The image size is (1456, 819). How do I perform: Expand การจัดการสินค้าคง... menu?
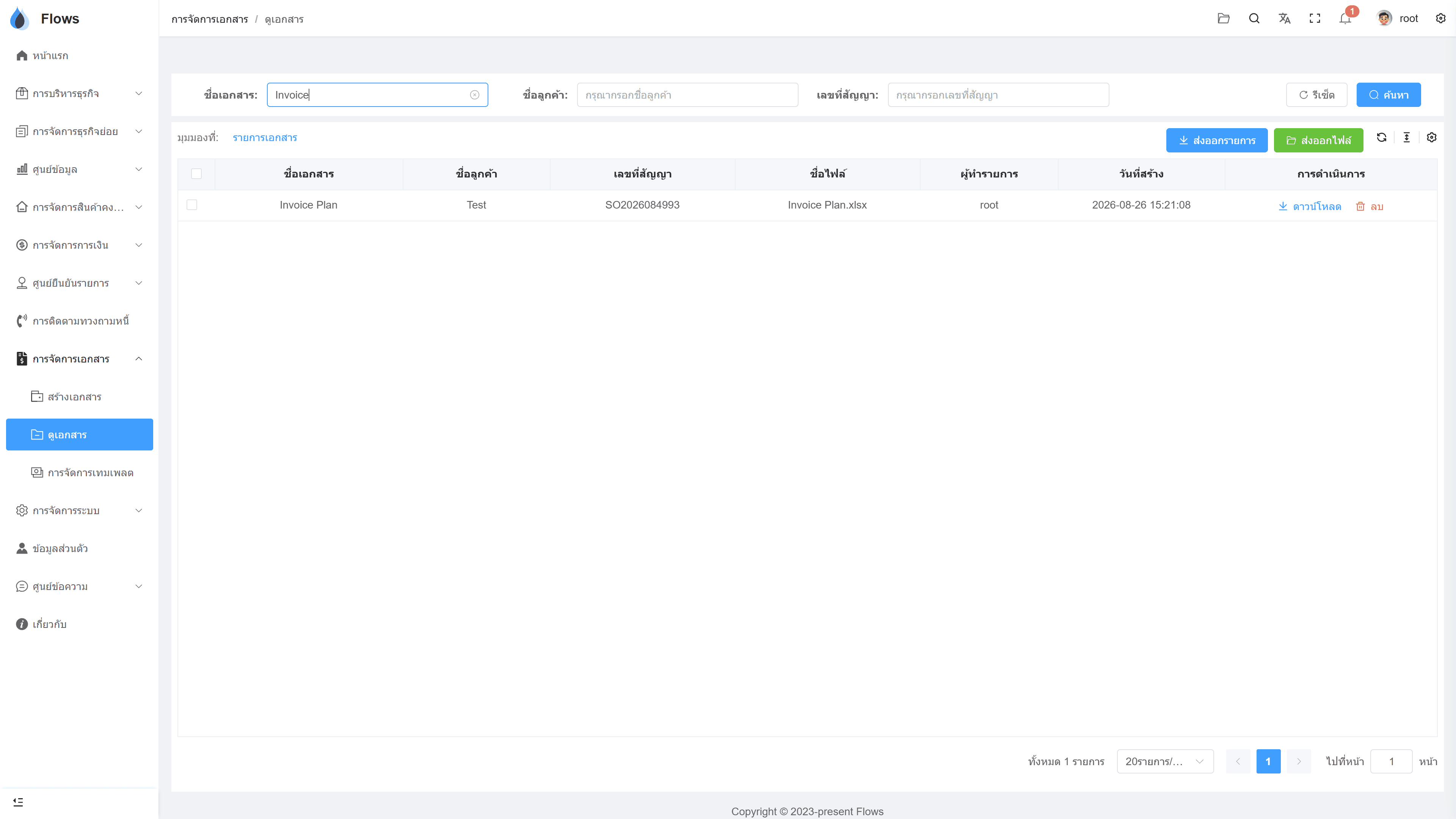pos(79,207)
